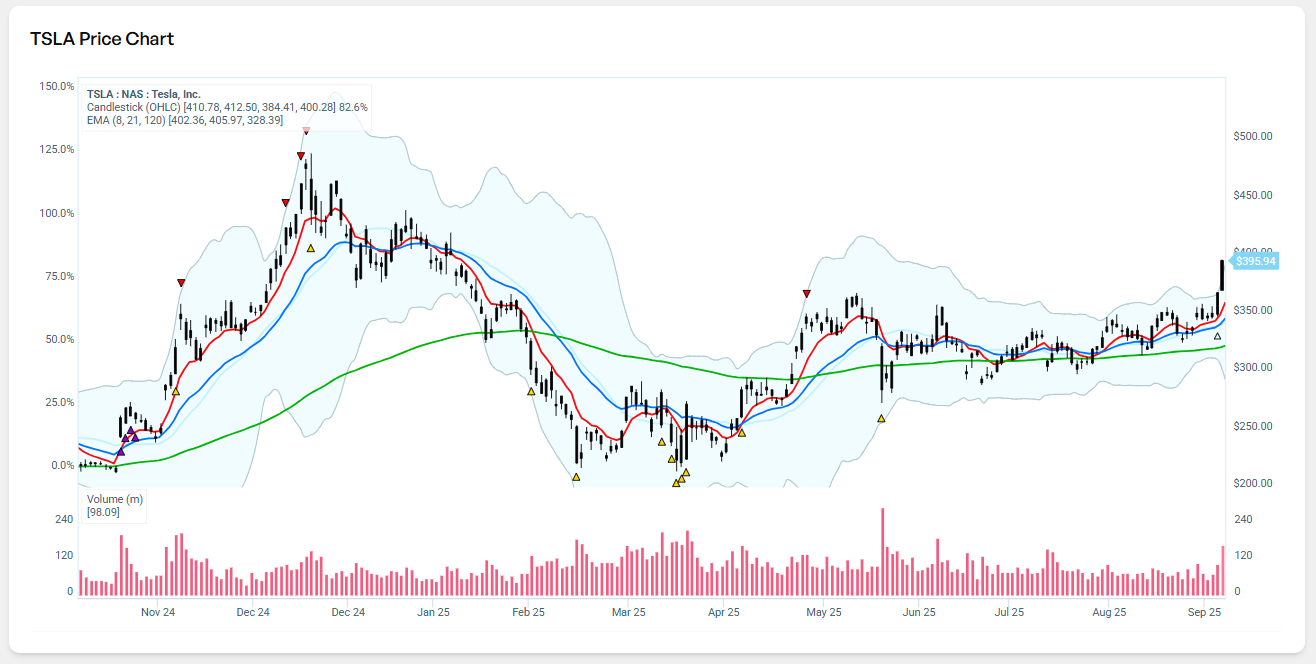Click the pink down-triangle at the December peak
Screen dimensions: 1316x664
[x=306, y=131]
